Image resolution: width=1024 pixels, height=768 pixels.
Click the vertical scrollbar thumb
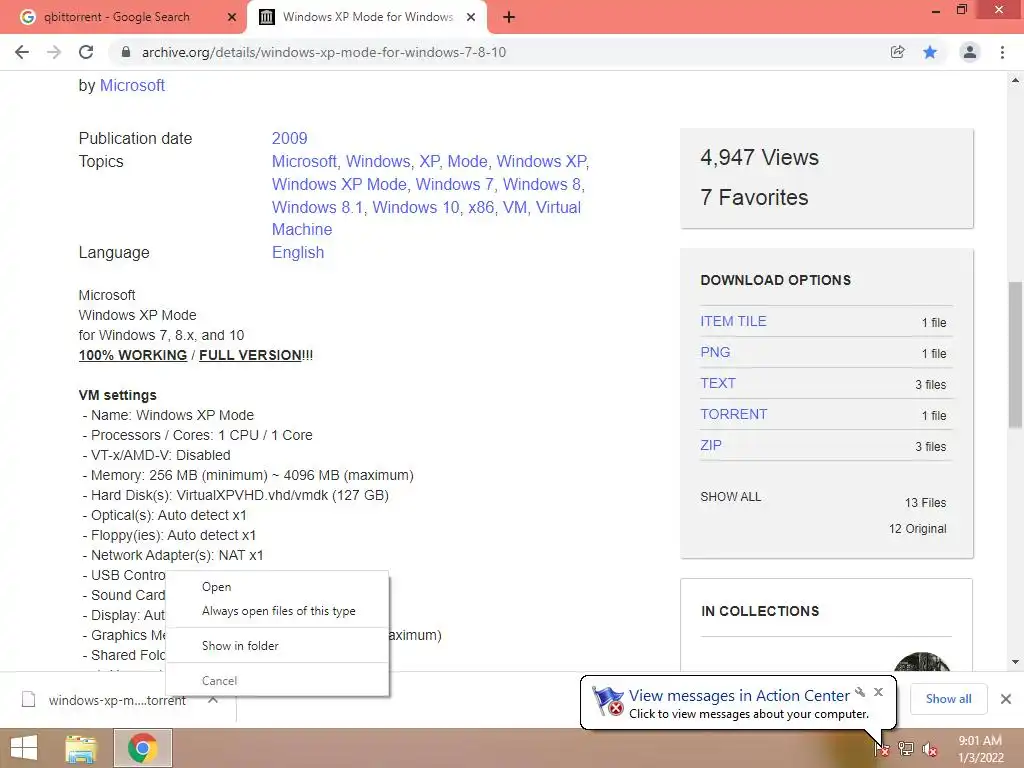pyautogui.click(x=1015, y=355)
